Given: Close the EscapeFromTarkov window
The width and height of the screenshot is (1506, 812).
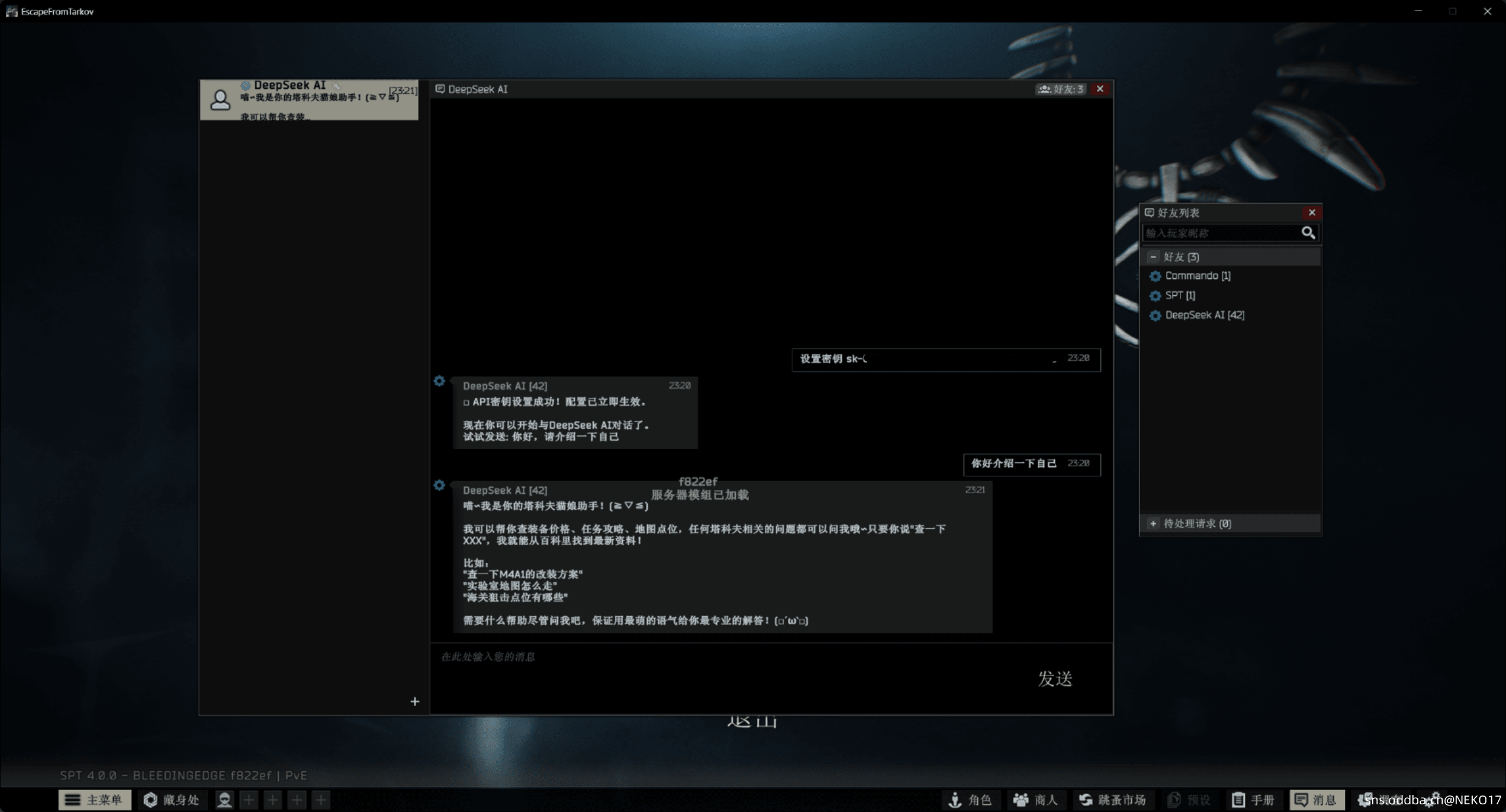Looking at the screenshot, I should click(x=1488, y=11).
